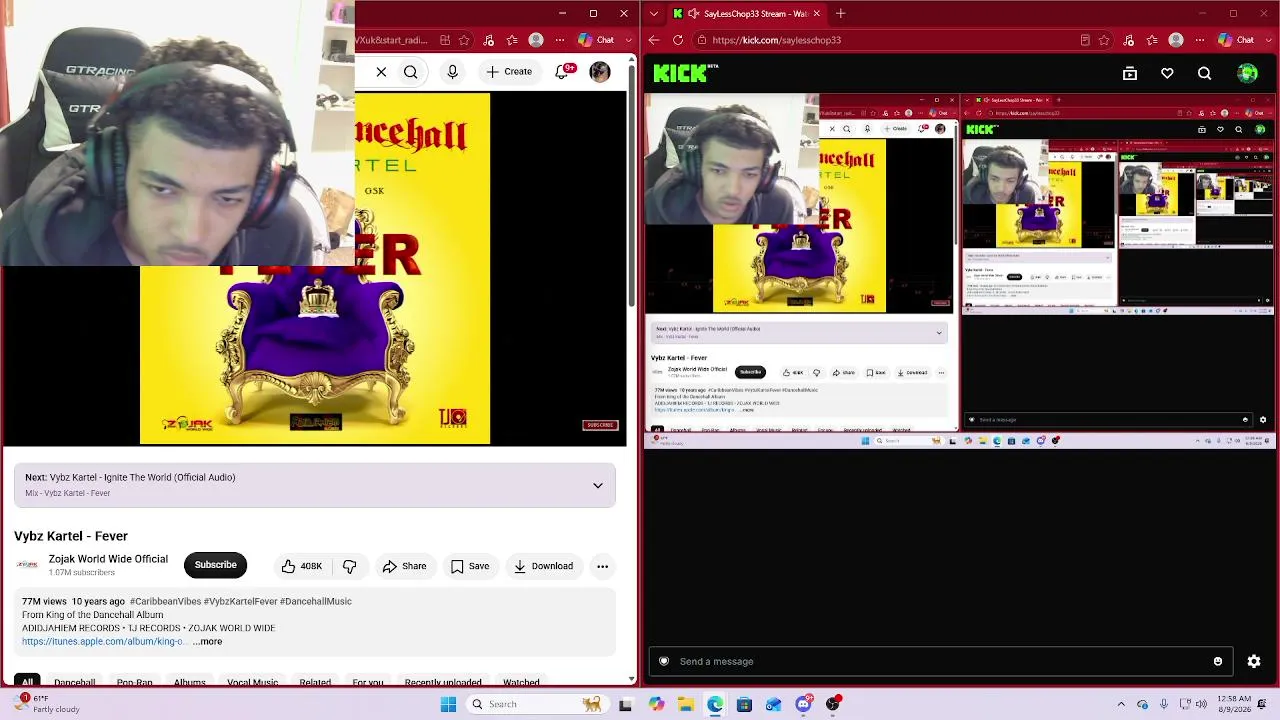Expand the Next up mix panel

(x=597, y=485)
